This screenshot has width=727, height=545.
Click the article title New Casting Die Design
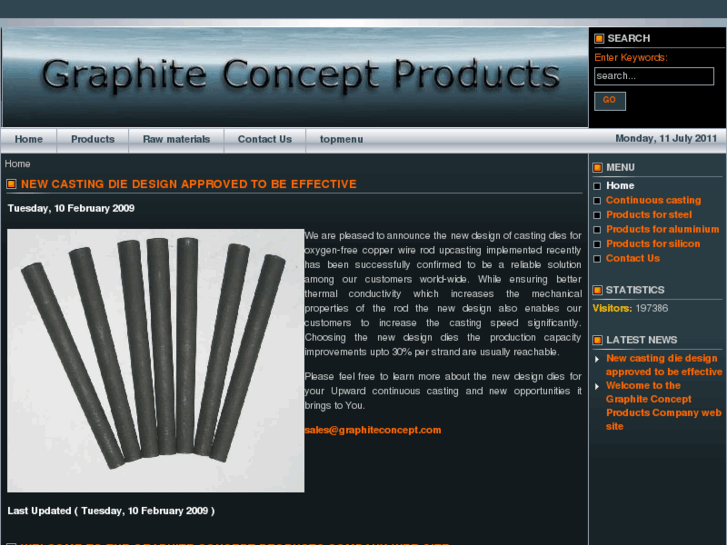tap(189, 184)
